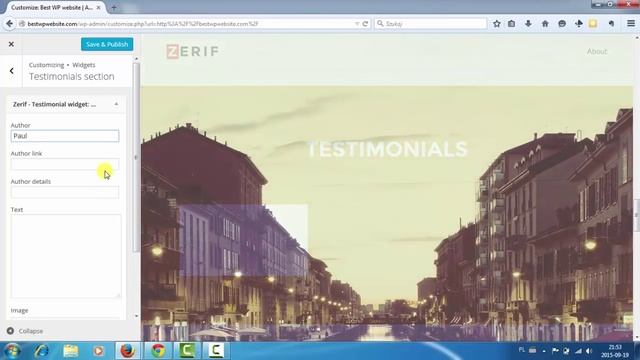
Task: Click the network signal icon in tray
Action: (x=578, y=351)
